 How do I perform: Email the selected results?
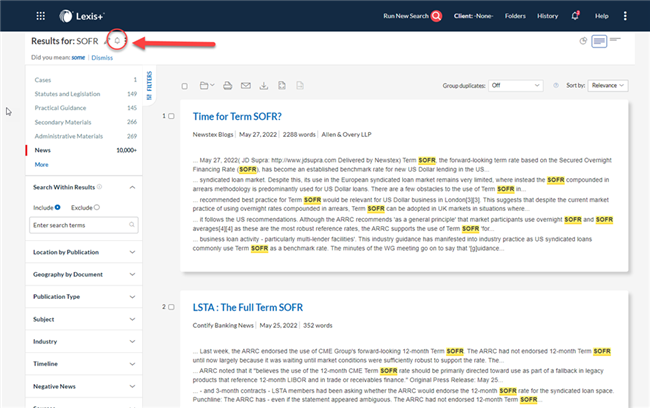(x=246, y=86)
